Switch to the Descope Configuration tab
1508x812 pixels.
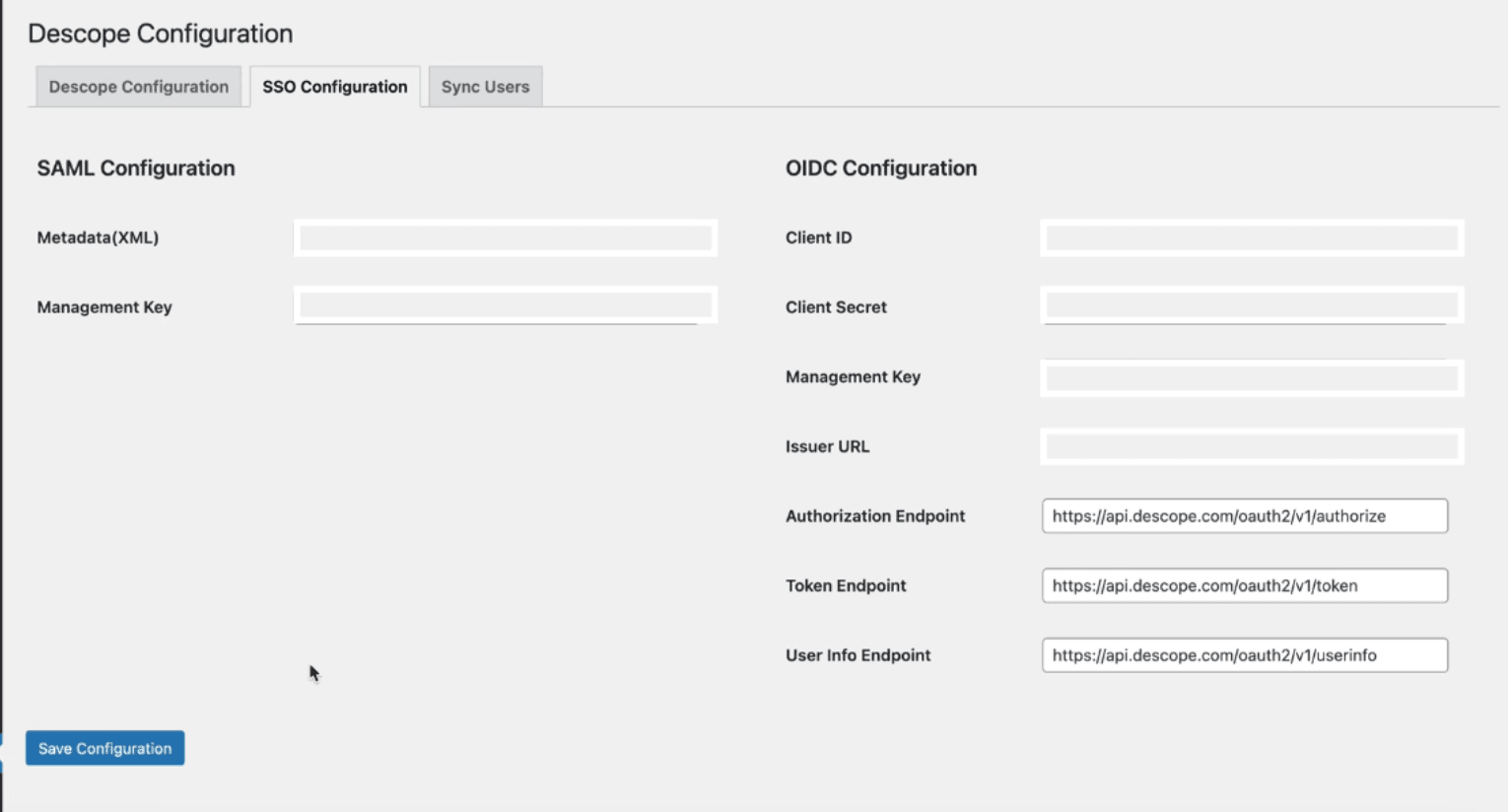tap(138, 87)
